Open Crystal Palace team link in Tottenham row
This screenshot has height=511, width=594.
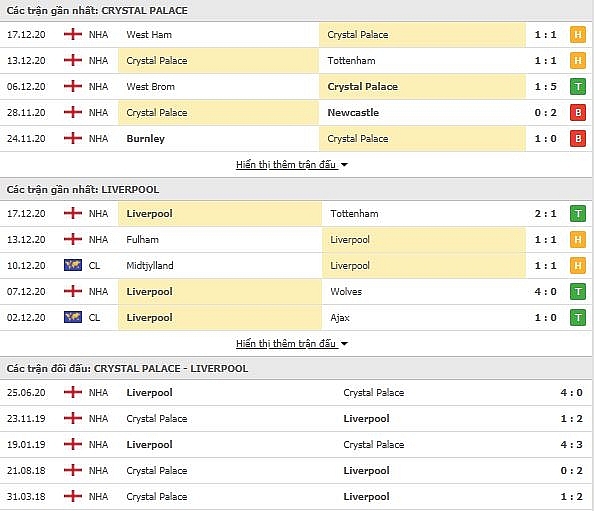tap(157, 61)
